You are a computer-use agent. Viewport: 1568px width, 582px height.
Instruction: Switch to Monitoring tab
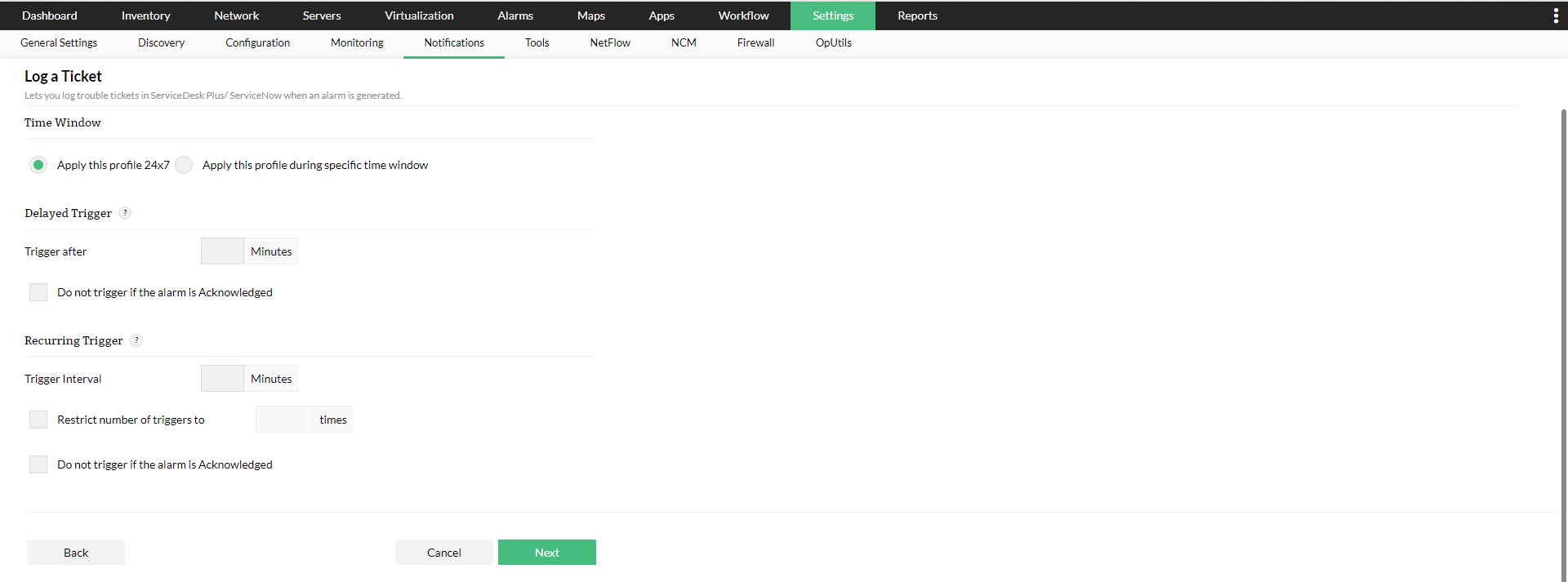(357, 43)
